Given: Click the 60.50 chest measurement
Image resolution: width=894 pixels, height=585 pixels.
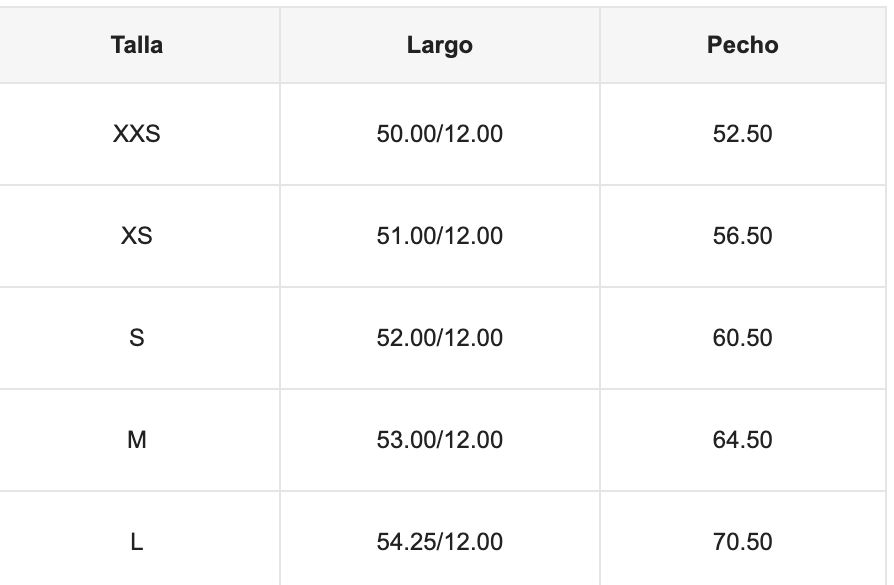Looking at the screenshot, I should tap(742, 338).
